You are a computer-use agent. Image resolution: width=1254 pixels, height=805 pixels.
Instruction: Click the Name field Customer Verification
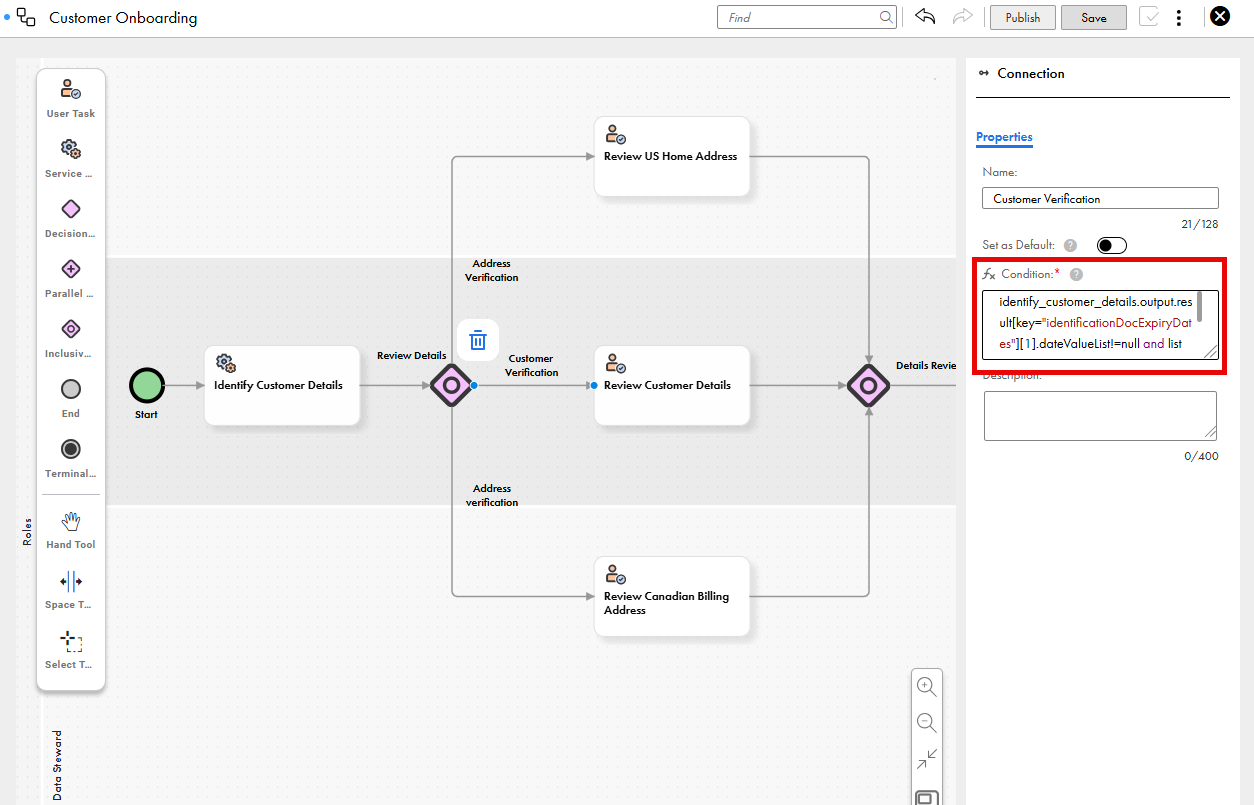[1100, 198]
